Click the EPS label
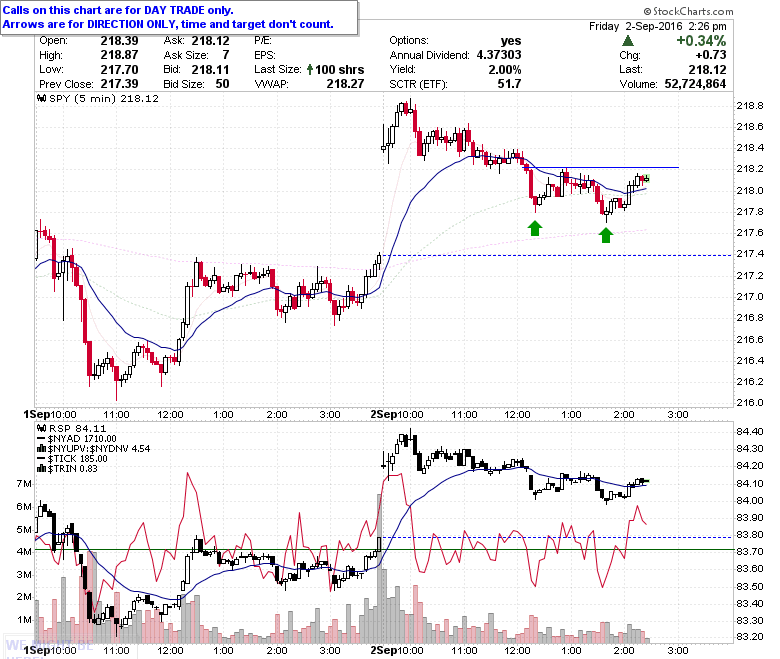780x659 pixels. pyautogui.click(x=265, y=55)
